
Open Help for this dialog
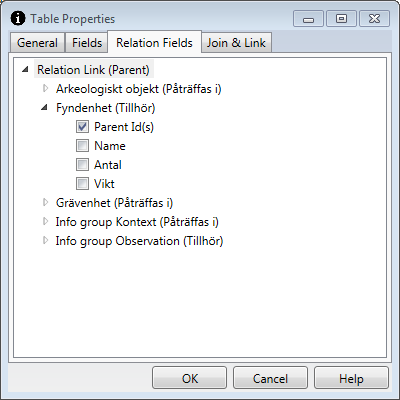click(351, 378)
